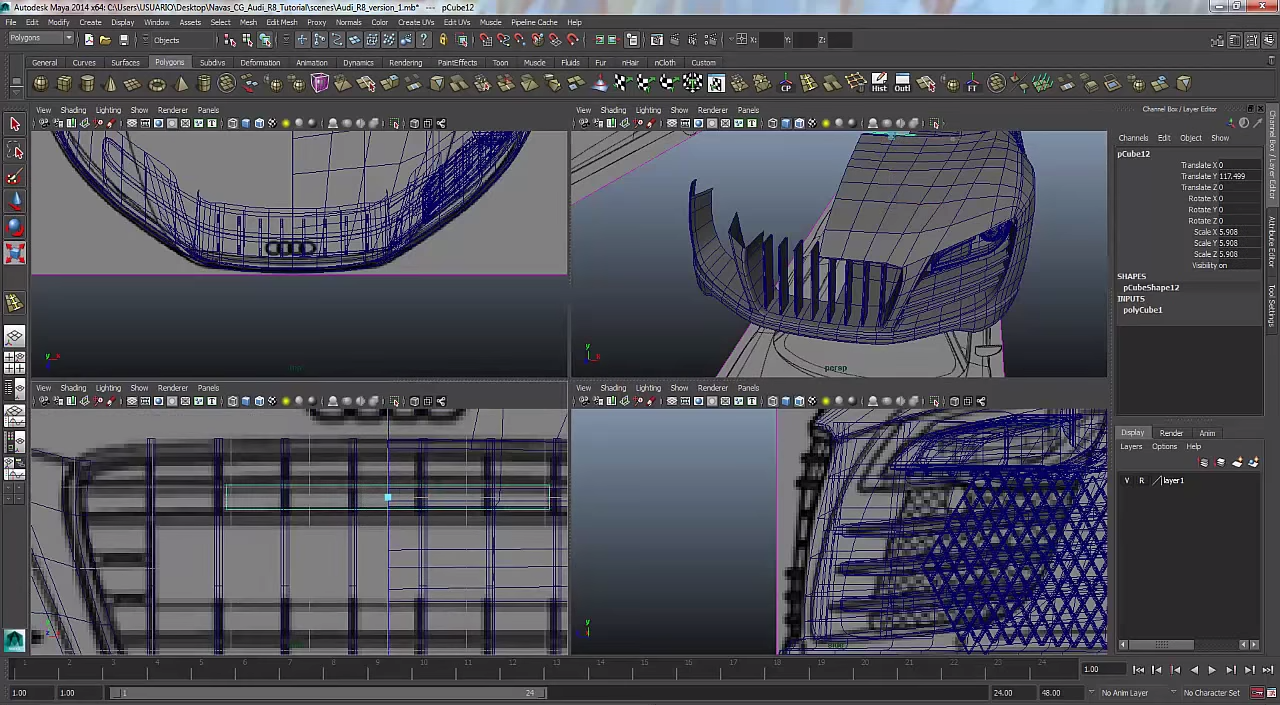Open the Edit Mesh menu

point(281,22)
